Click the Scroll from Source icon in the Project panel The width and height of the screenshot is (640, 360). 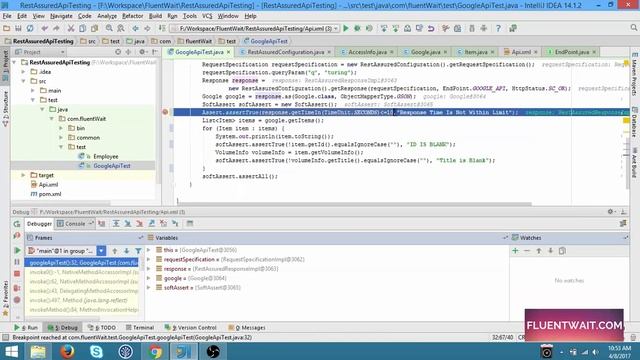pyautogui.click(x=118, y=52)
